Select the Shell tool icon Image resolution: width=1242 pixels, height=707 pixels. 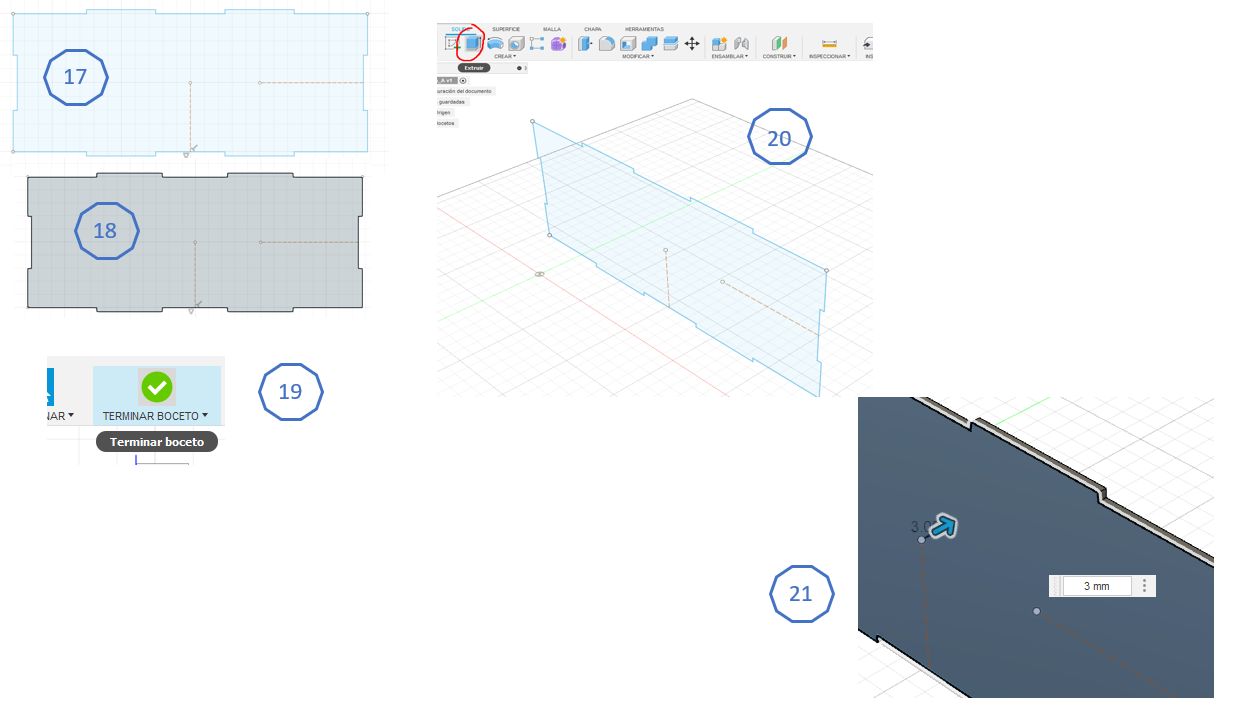pyautogui.click(x=628, y=44)
